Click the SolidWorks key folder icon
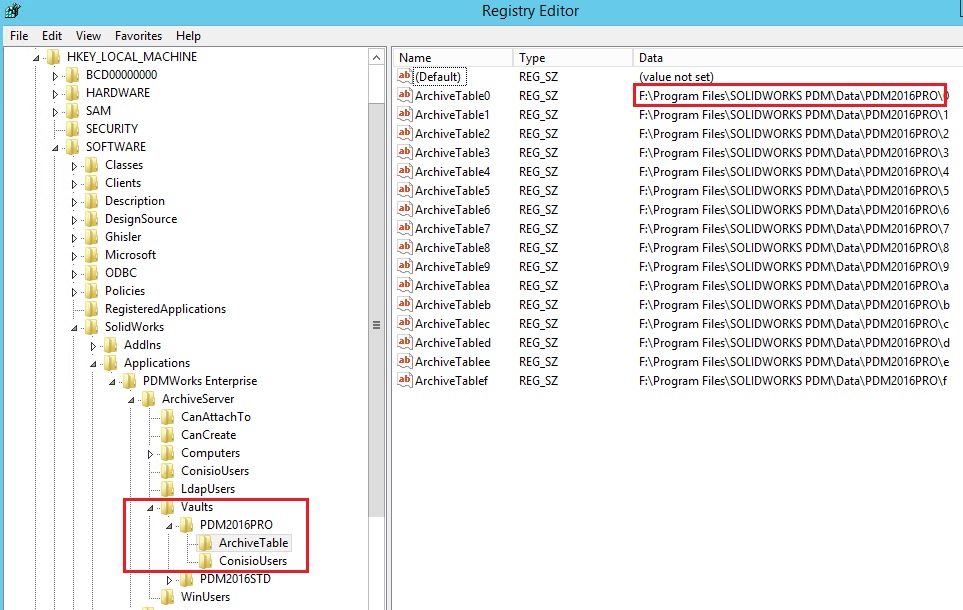The image size is (963, 610). pyautogui.click(x=92, y=327)
